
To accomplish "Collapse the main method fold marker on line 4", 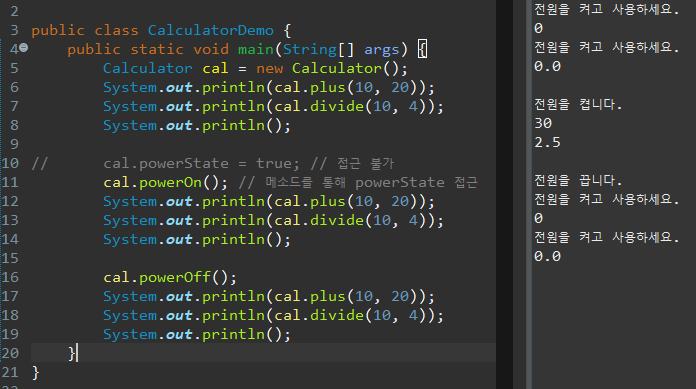I will point(24,48).
